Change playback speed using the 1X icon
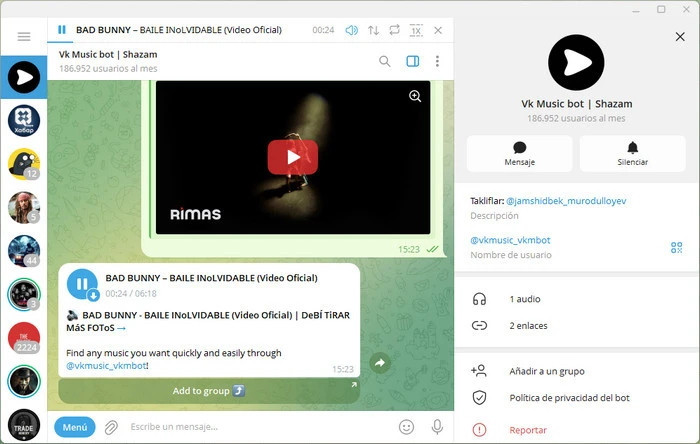The image size is (700, 444). (x=416, y=30)
